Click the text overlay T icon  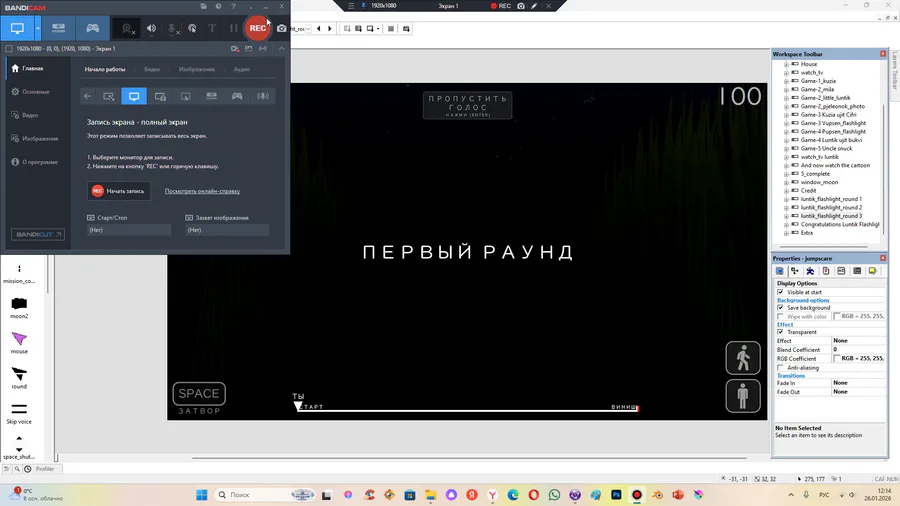pos(212,28)
